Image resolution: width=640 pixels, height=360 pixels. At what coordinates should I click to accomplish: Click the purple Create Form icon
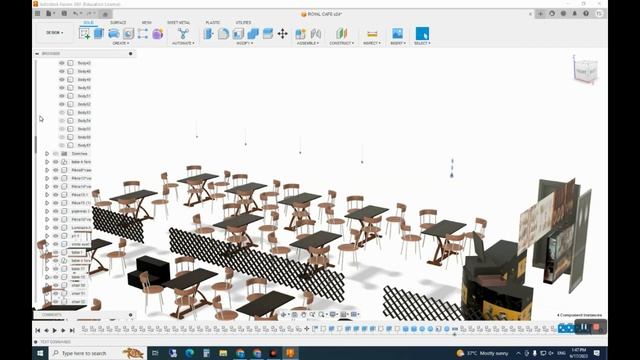tap(158, 33)
